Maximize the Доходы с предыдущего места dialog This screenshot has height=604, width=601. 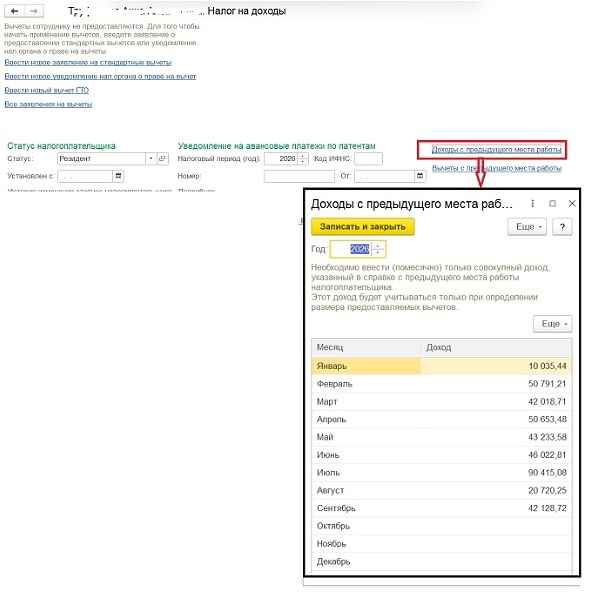coord(552,203)
